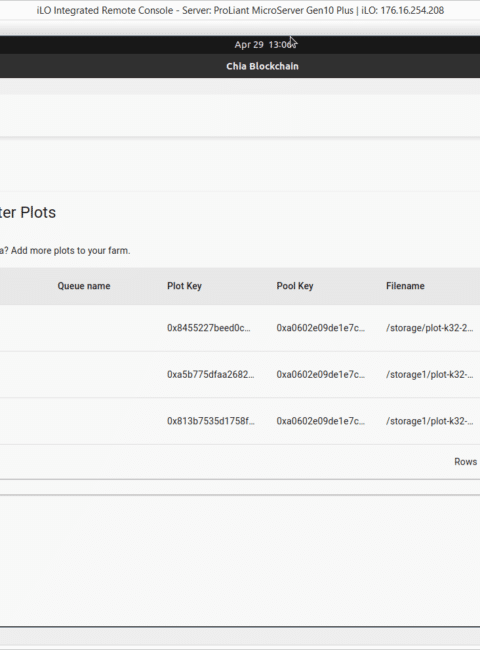This screenshot has width=480, height=650.
Task: Select filename /storage/plot-k32-2...
Action: pos(429,328)
